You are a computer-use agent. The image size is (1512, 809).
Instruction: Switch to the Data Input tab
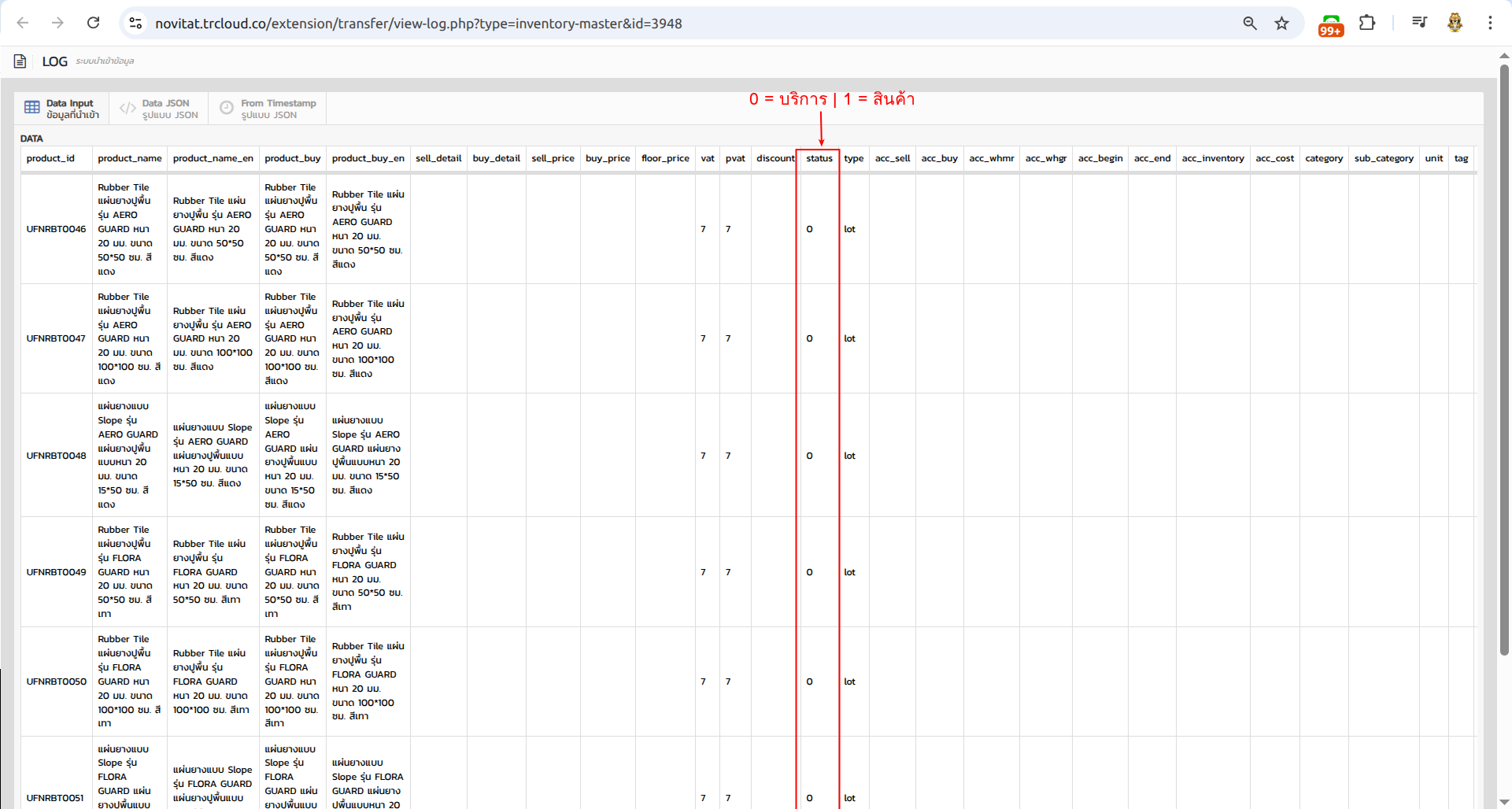[62, 109]
